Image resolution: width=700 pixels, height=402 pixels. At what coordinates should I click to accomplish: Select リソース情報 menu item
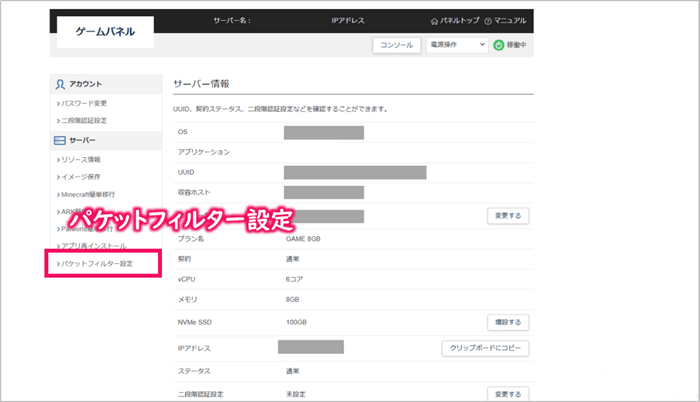80,159
